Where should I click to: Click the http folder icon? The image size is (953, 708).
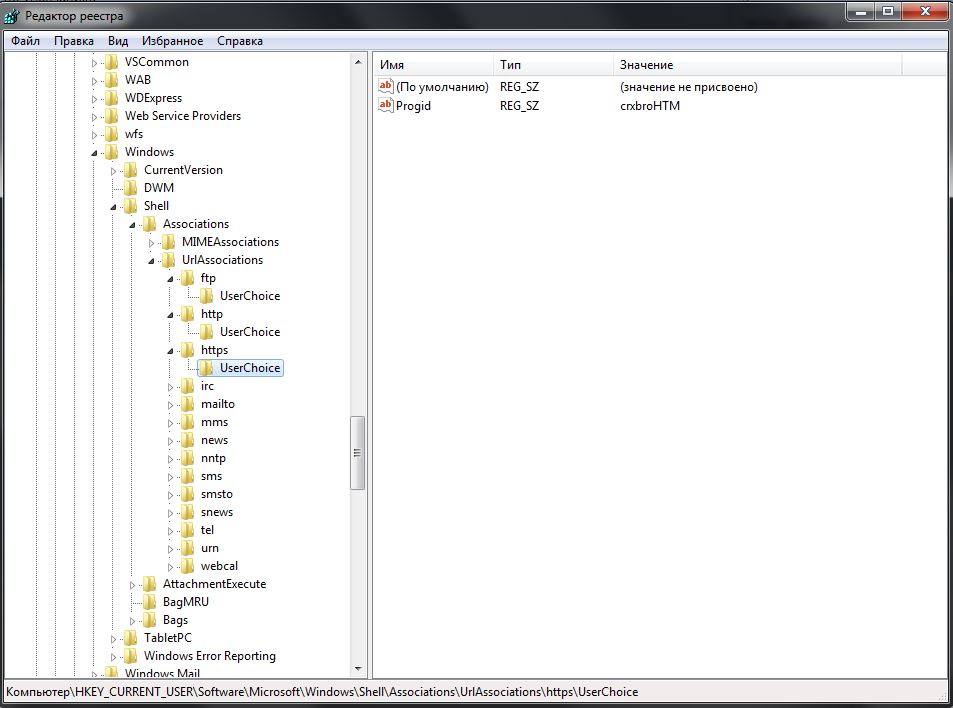click(188, 314)
